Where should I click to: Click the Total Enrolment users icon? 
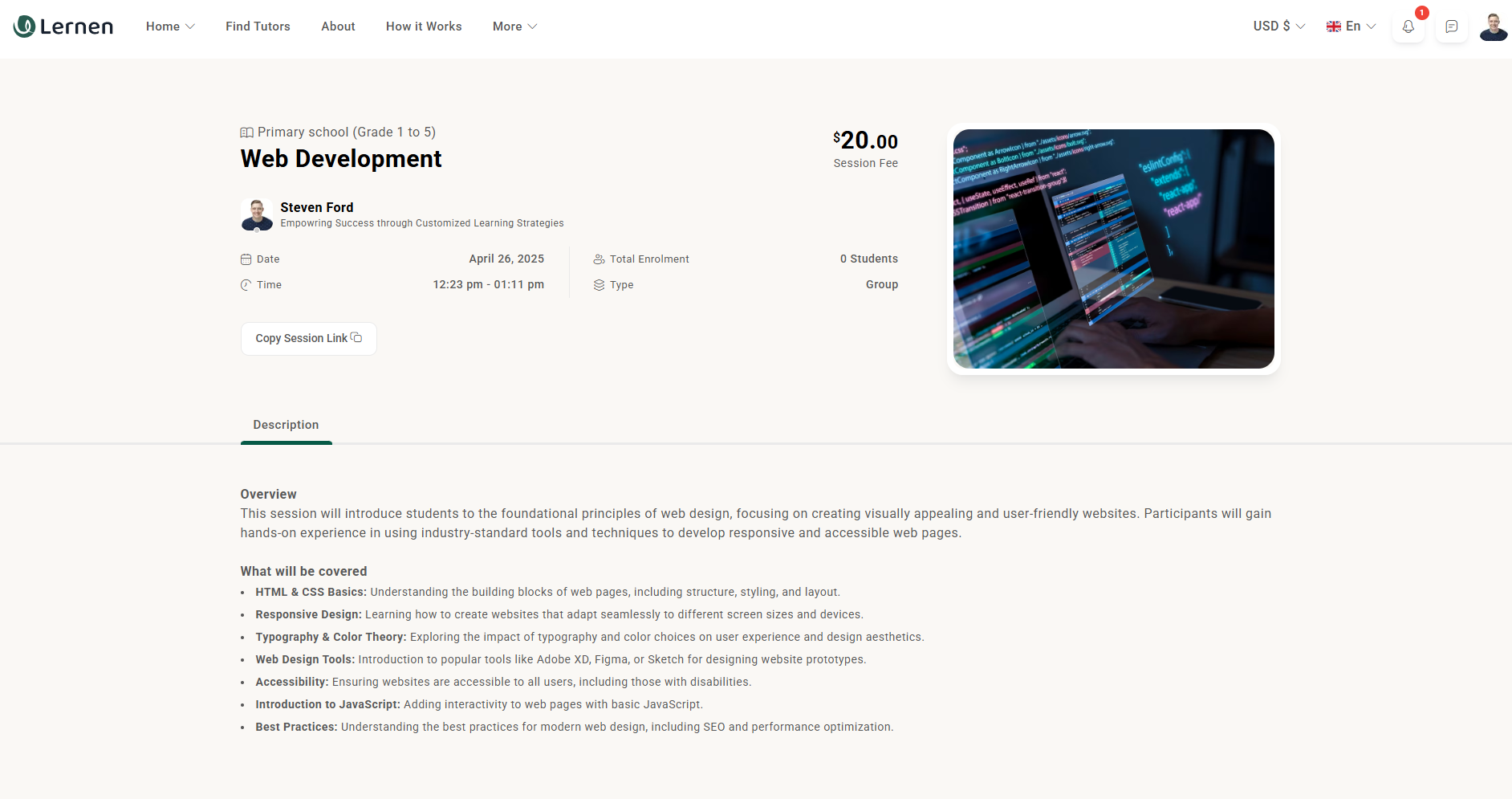(x=599, y=259)
